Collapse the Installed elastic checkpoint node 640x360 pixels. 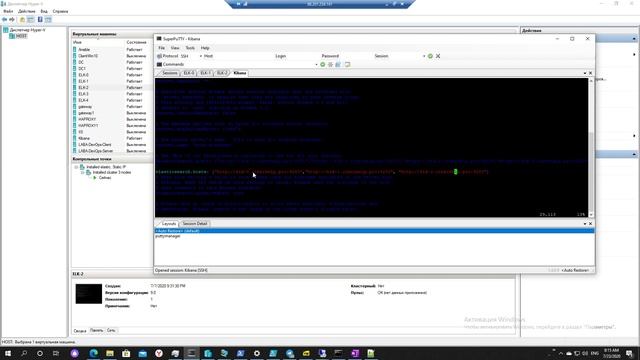click(x=76, y=167)
